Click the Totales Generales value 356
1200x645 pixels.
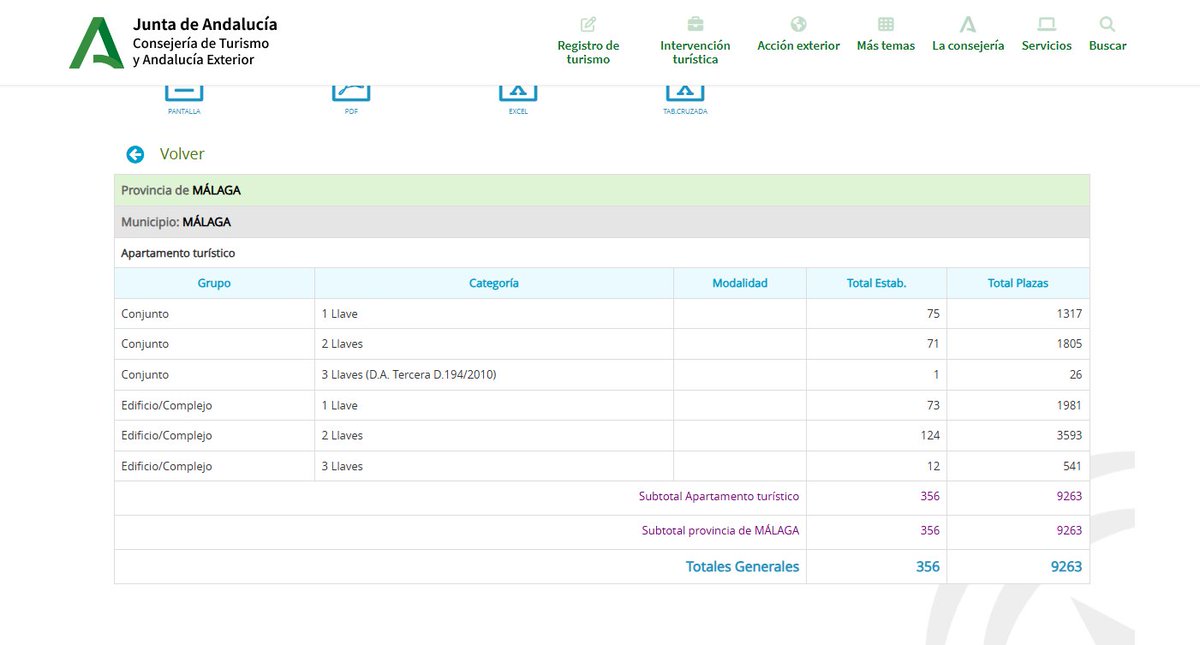pyautogui.click(x=928, y=567)
